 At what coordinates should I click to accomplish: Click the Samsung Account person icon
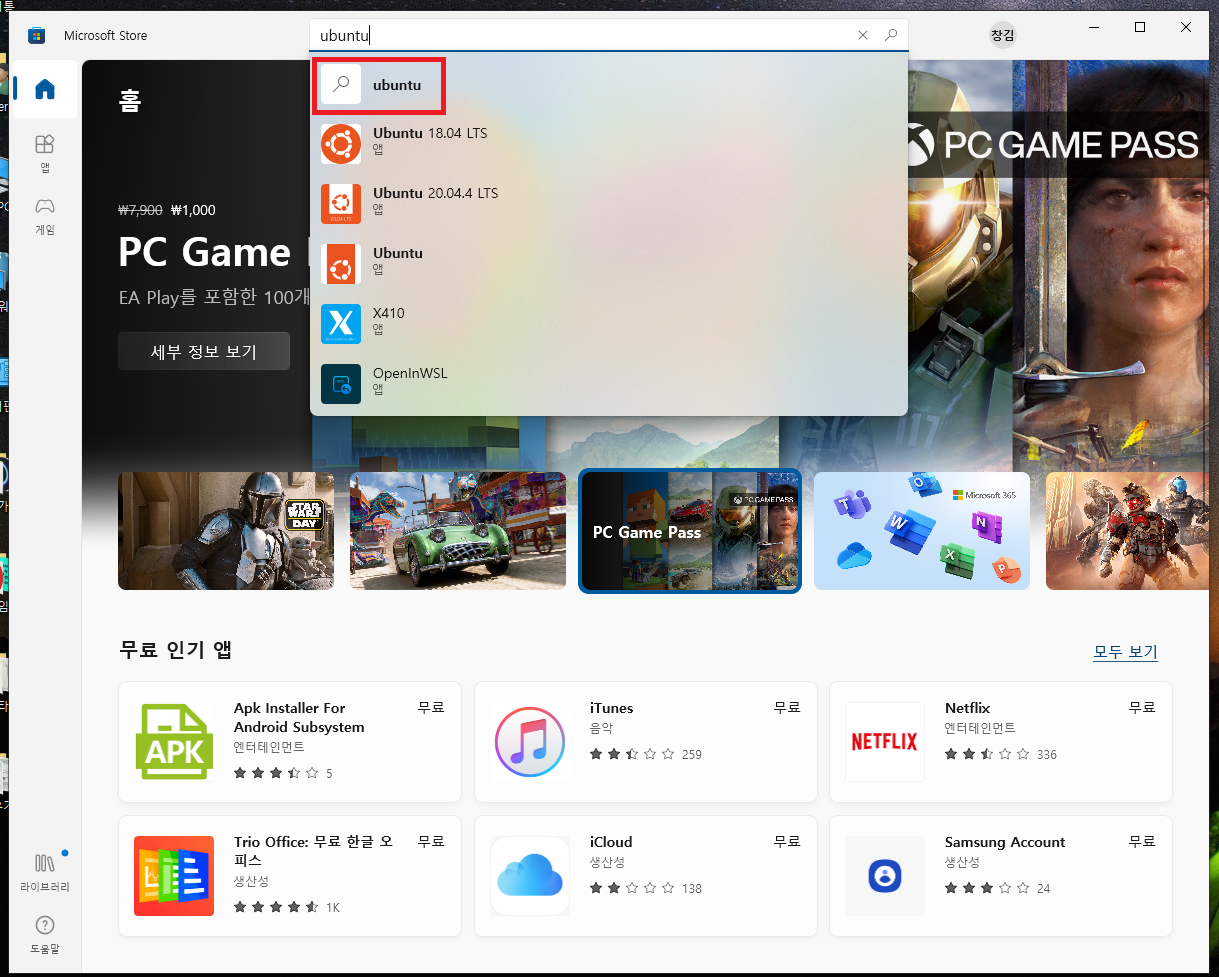pyautogui.click(x=885, y=876)
